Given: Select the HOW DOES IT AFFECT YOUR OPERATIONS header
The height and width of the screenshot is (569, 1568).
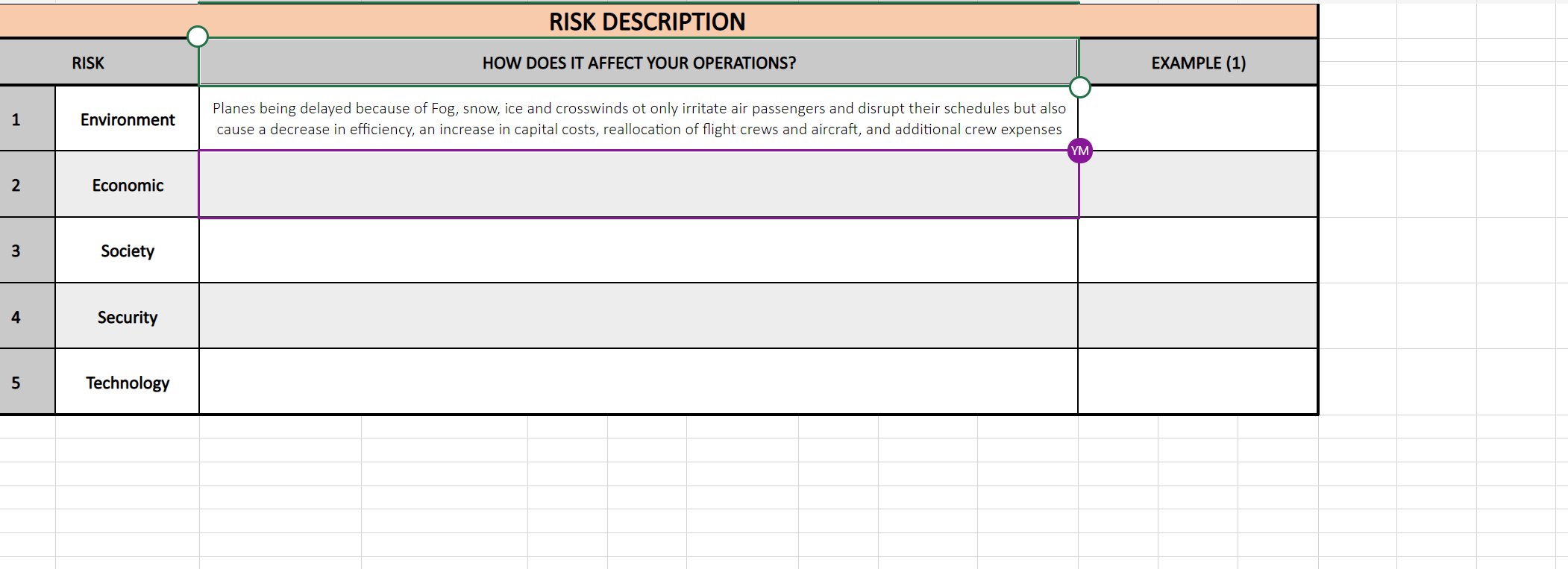Looking at the screenshot, I should click(639, 63).
